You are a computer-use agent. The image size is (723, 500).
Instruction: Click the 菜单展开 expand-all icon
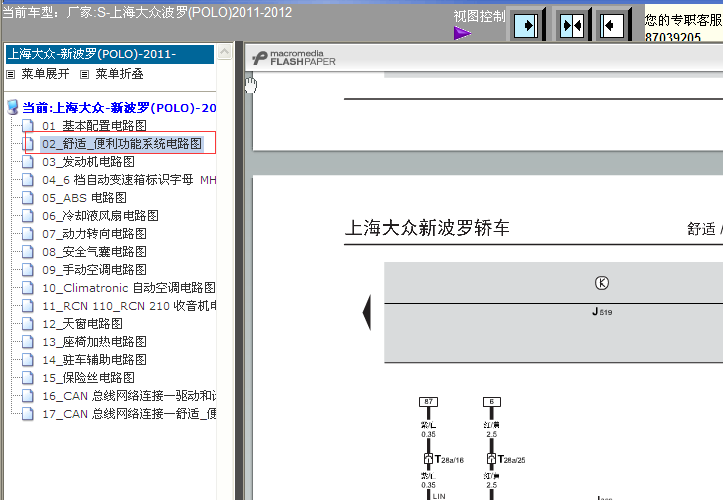pyautogui.click(x=11, y=74)
